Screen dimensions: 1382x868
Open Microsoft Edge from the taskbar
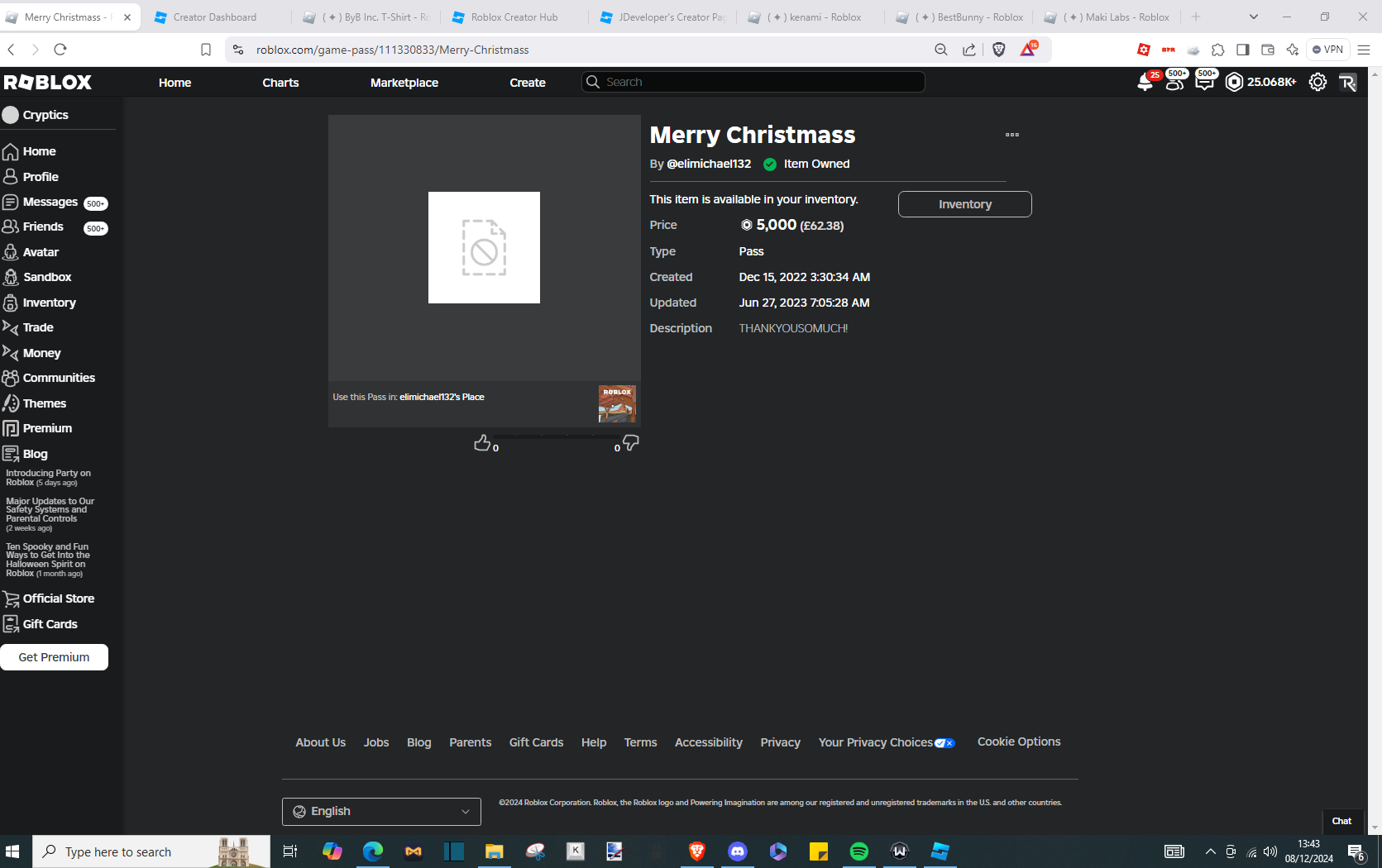373,851
